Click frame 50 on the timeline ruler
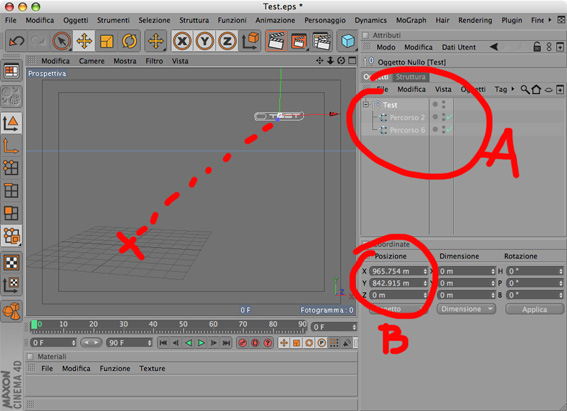 tap(183, 324)
